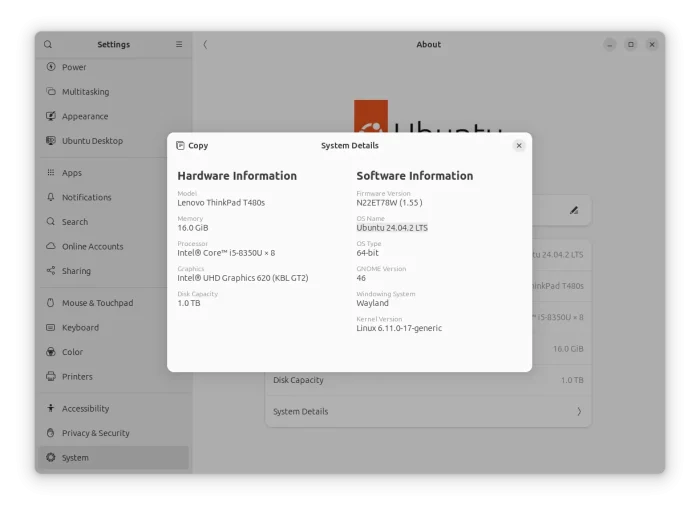The width and height of the screenshot is (700, 512).
Task: Select kernel version Linux 6.11.0-17-generic
Action: click(x=399, y=328)
